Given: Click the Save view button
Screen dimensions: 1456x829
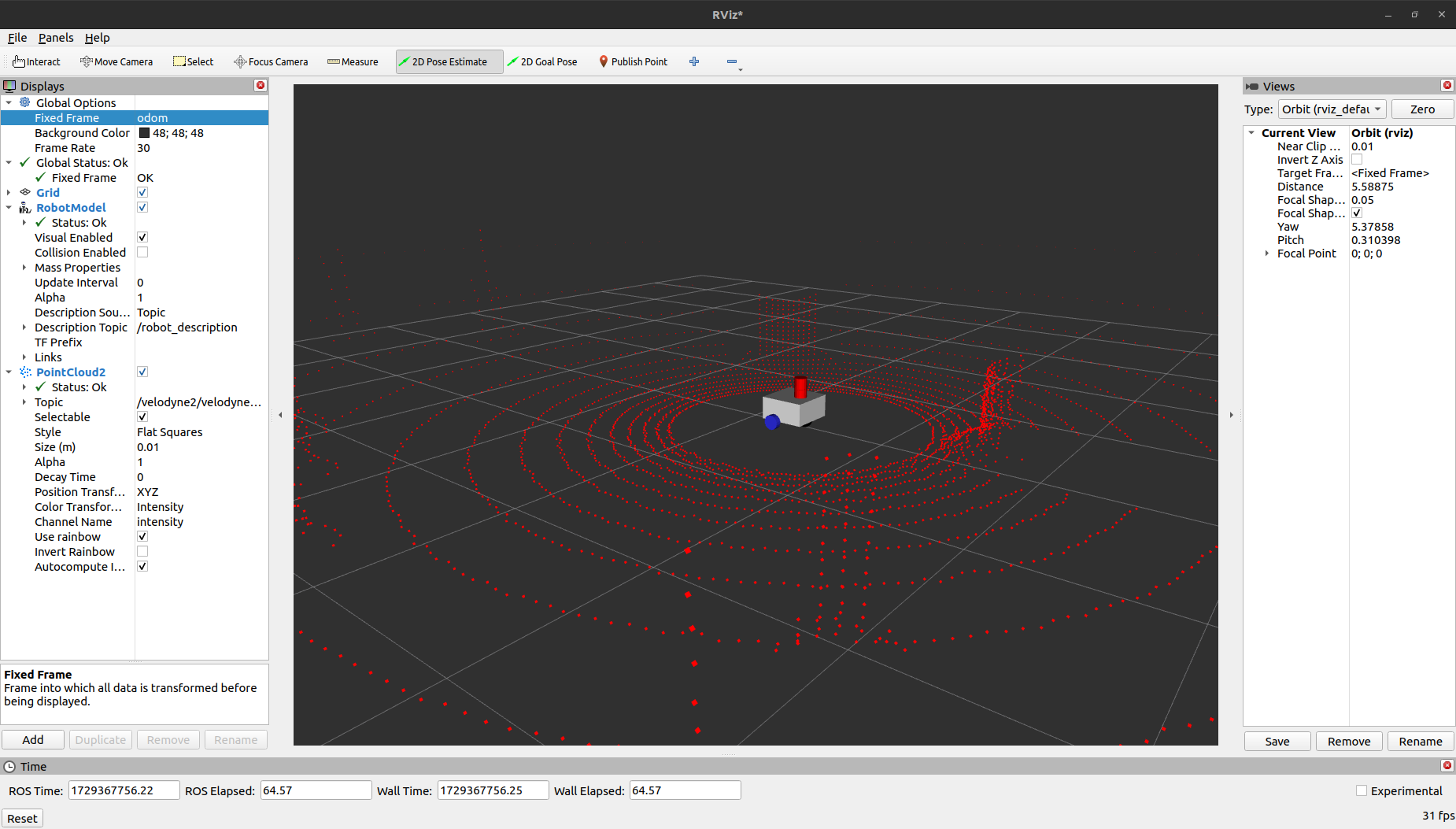Looking at the screenshot, I should 1277,741.
